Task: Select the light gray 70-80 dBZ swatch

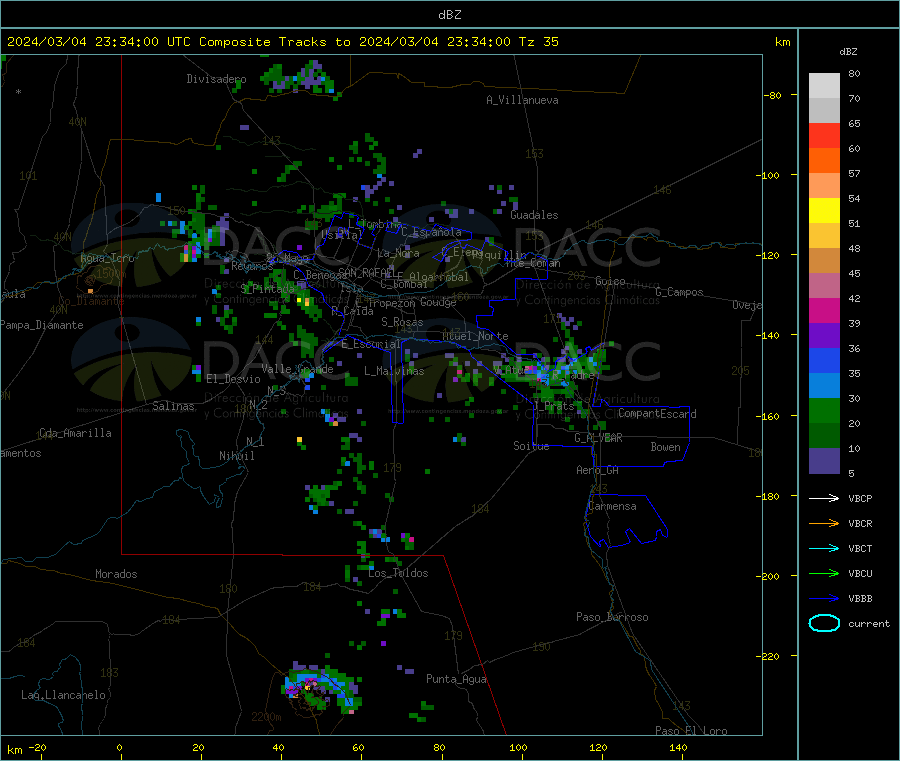Action: (824, 86)
